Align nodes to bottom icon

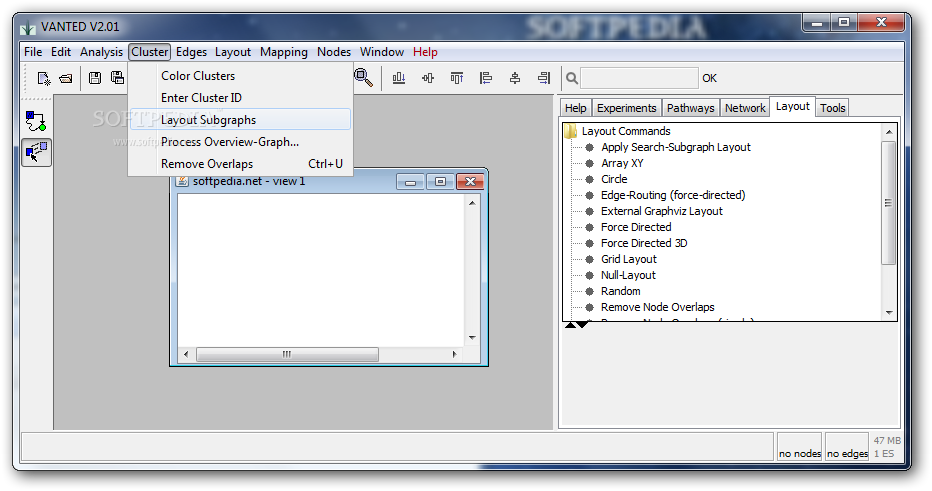click(399, 78)
